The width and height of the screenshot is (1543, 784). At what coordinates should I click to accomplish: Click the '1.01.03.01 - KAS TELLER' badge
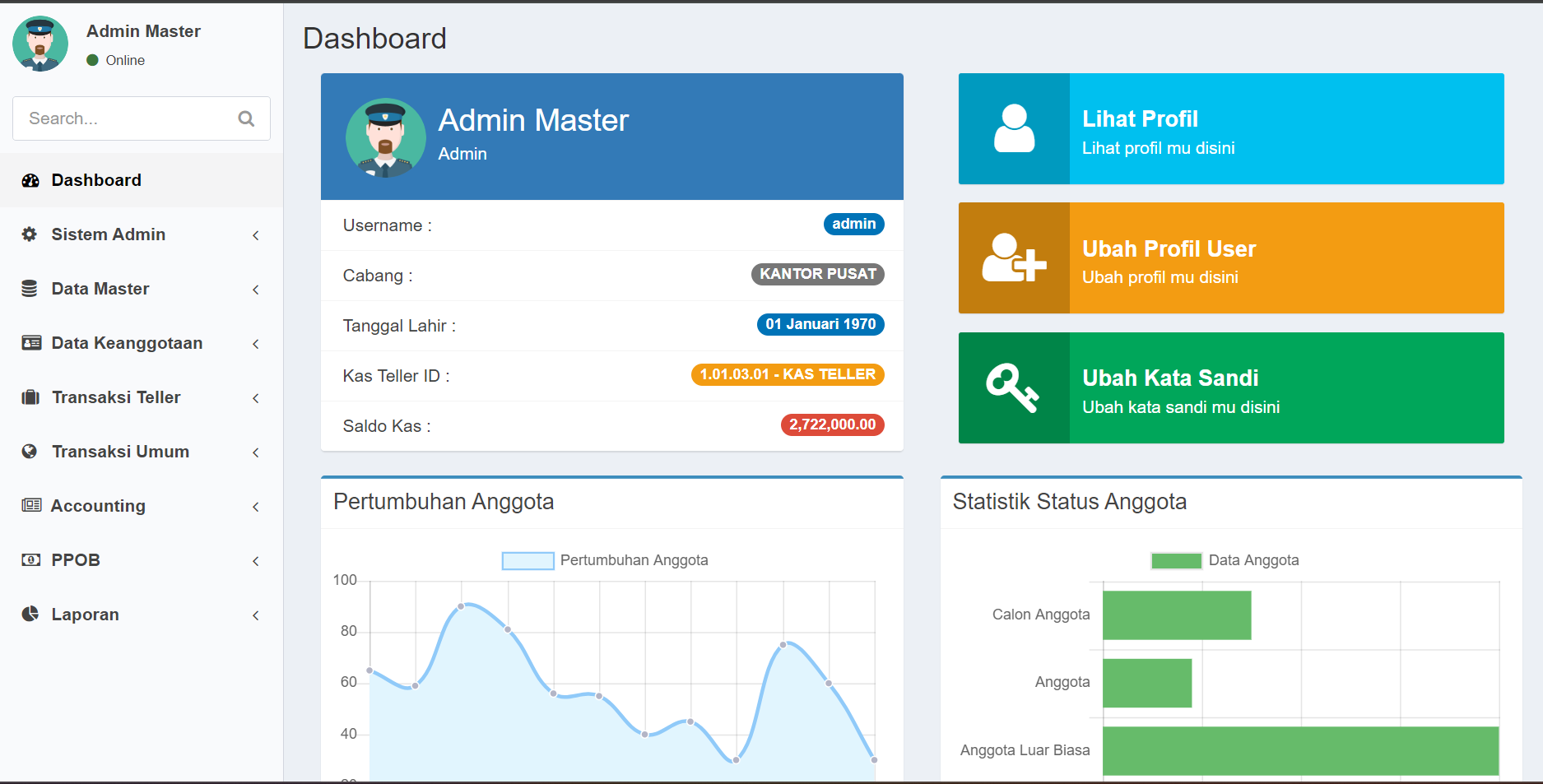point(788,374)
